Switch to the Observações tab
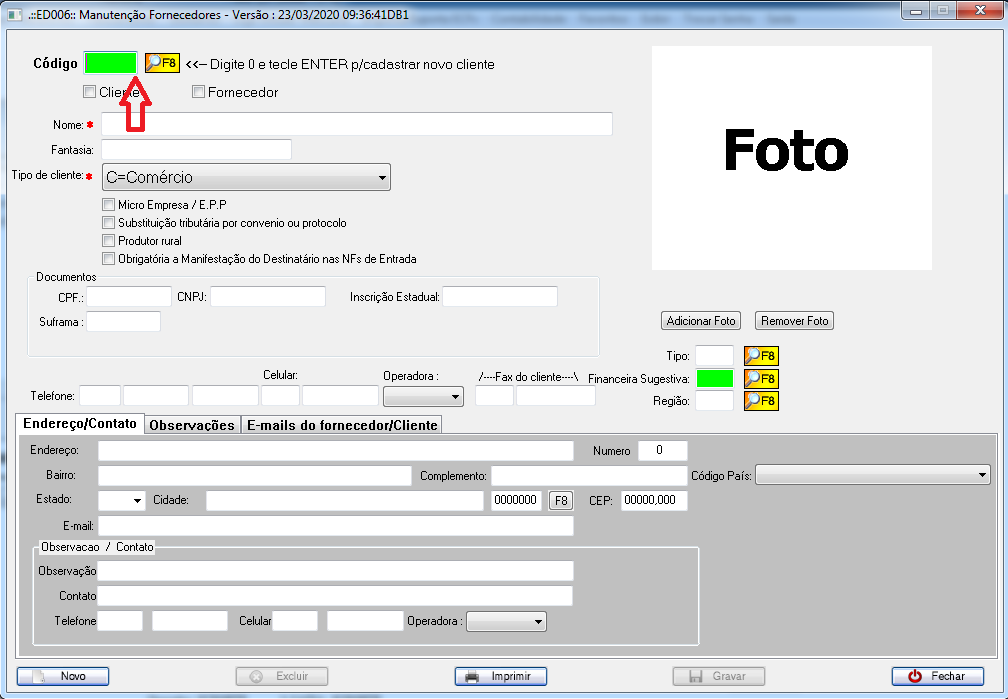 pos(192,425)
